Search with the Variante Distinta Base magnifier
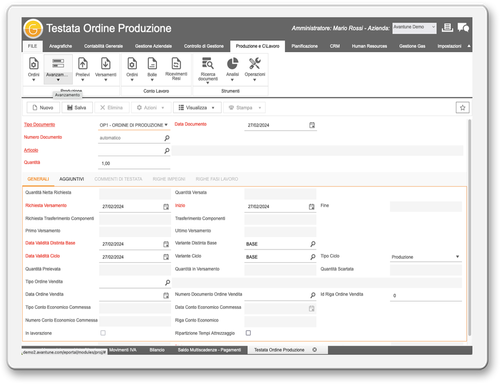 click(312, 244)
